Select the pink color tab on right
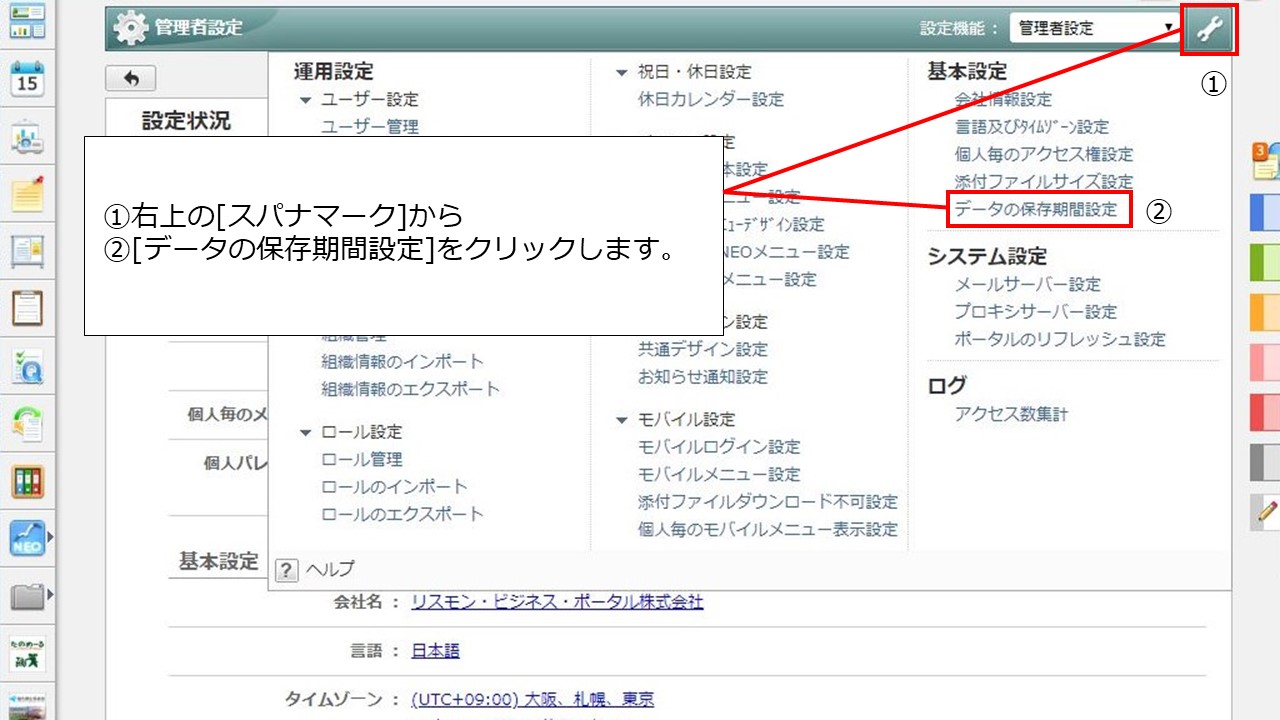The image size is (1280, 720). pyautogui.click(x=1265, y=362)
